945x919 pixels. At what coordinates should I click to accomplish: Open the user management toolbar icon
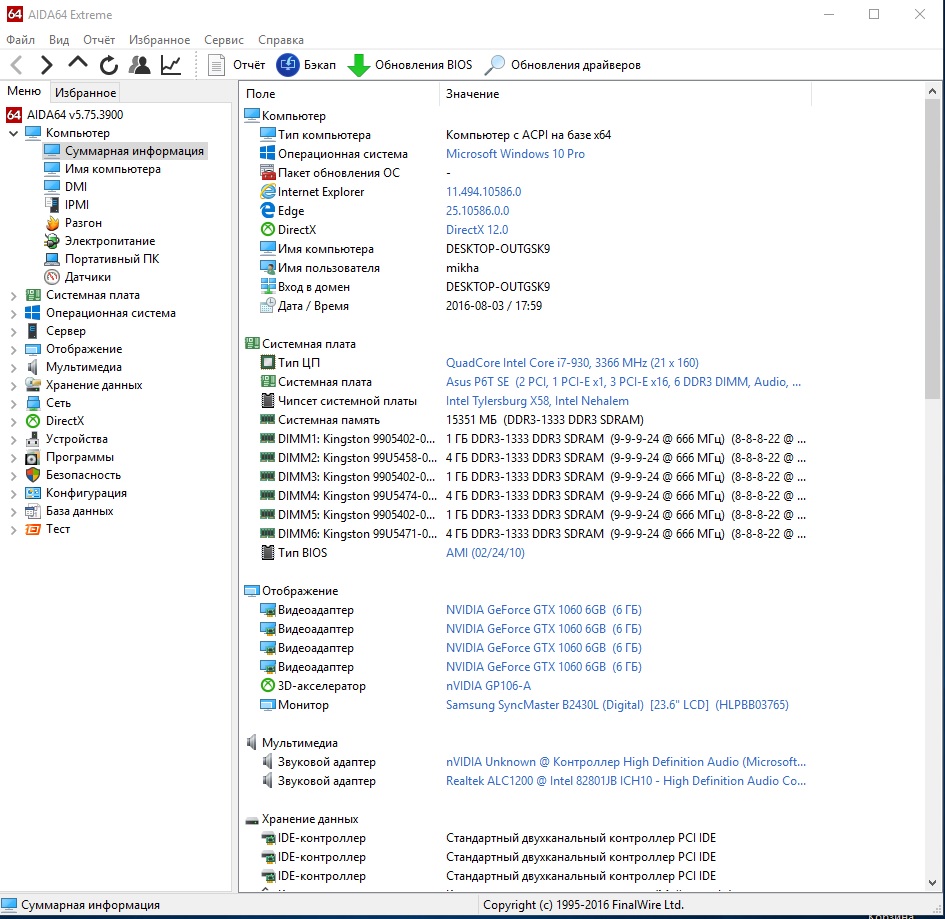pos(140,64)
